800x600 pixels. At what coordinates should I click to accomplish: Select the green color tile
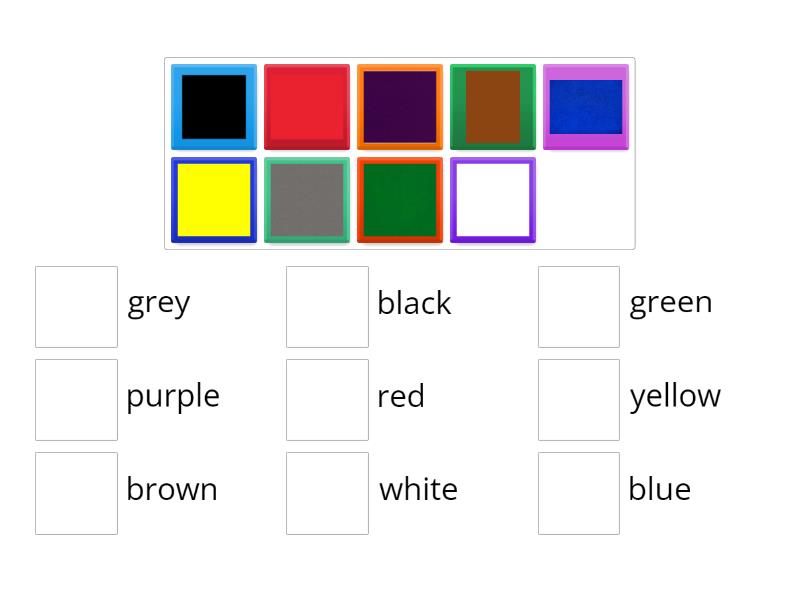400,199
